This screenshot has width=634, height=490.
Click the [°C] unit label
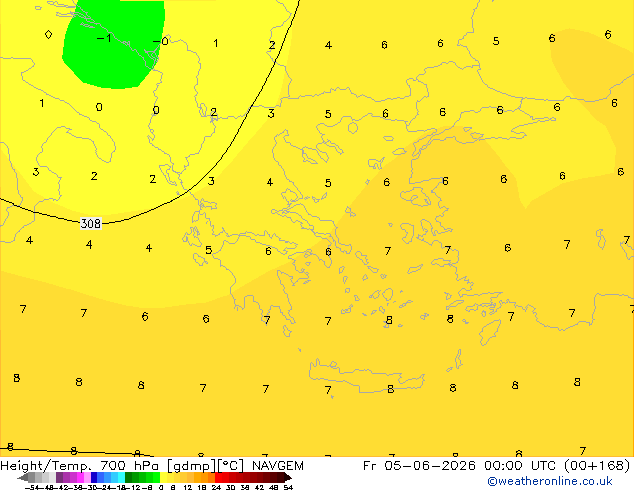(230, 466)
